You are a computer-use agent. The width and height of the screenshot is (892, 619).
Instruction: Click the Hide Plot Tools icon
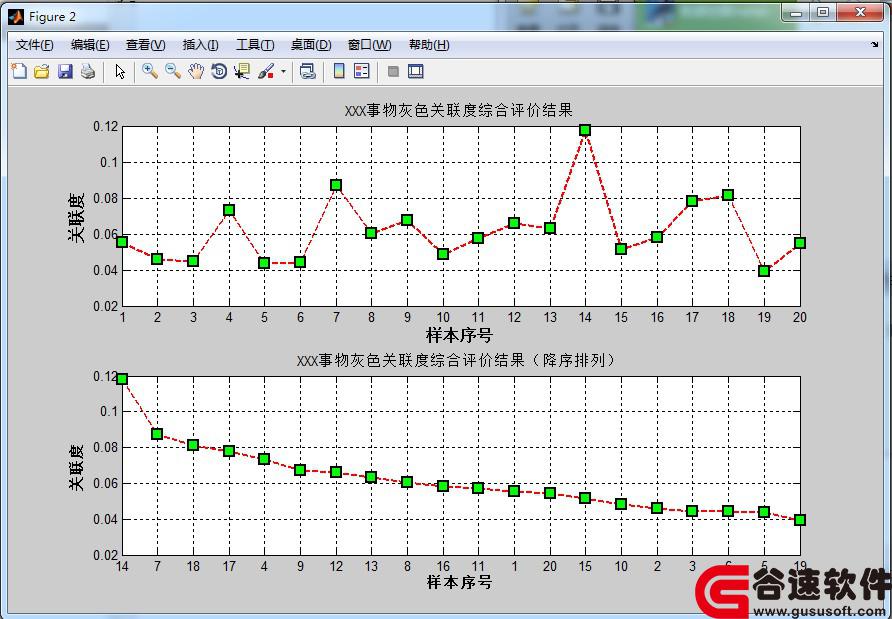click(393, 71)
